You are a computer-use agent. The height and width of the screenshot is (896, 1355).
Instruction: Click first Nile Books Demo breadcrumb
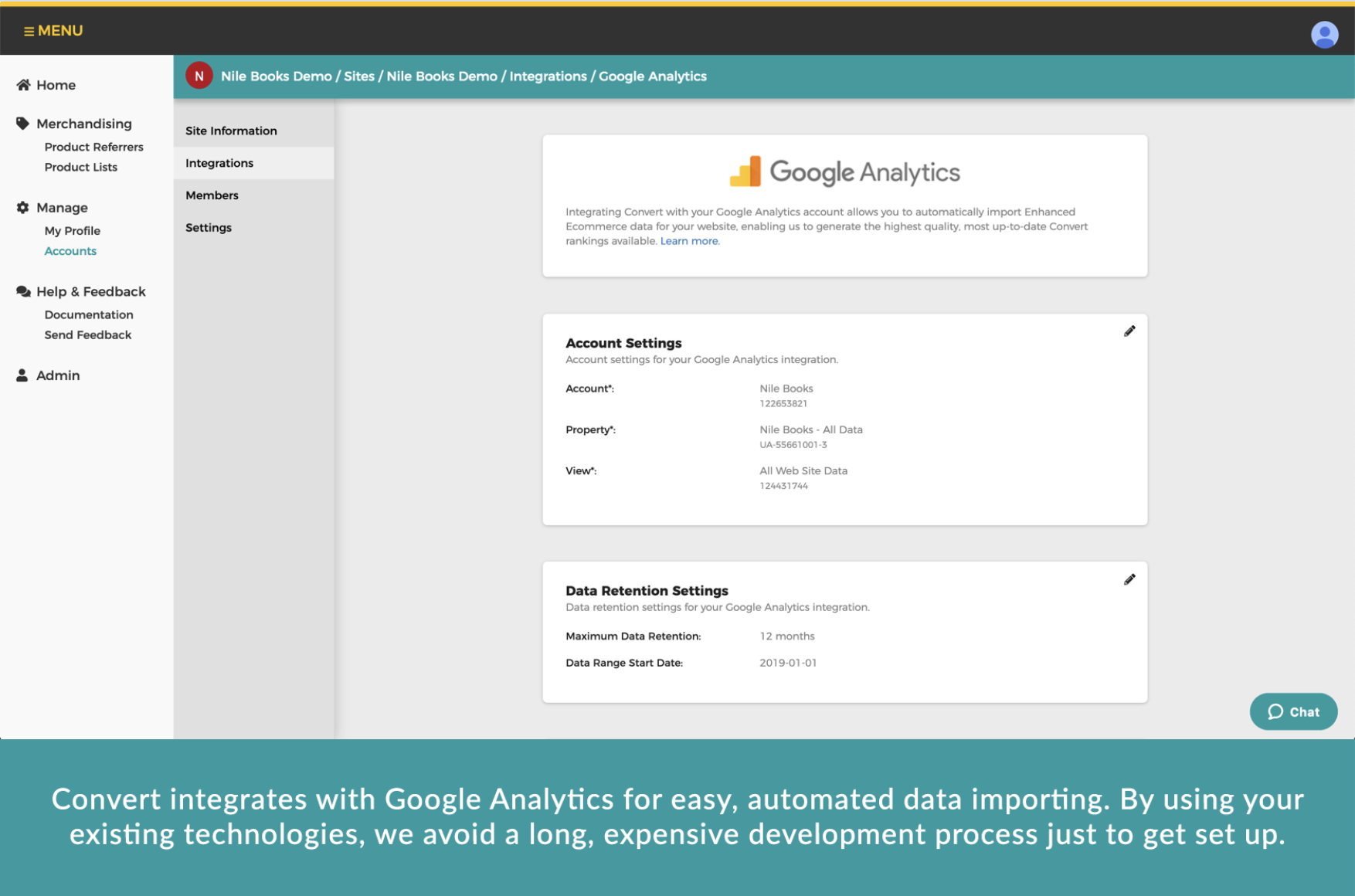276,76
